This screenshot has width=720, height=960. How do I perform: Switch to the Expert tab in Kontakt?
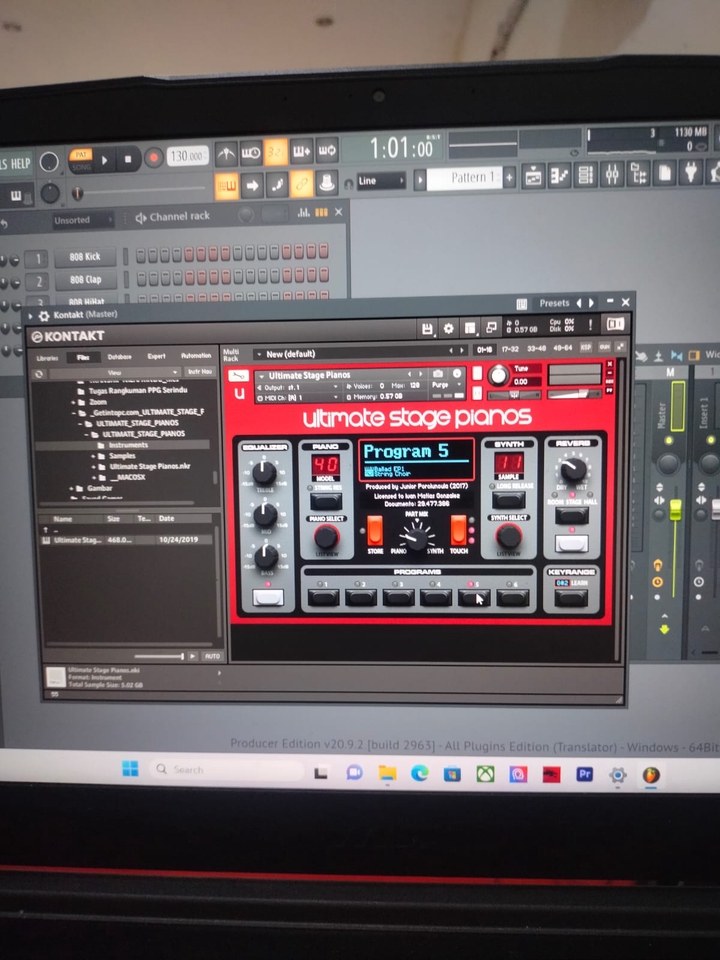point(156,356)
